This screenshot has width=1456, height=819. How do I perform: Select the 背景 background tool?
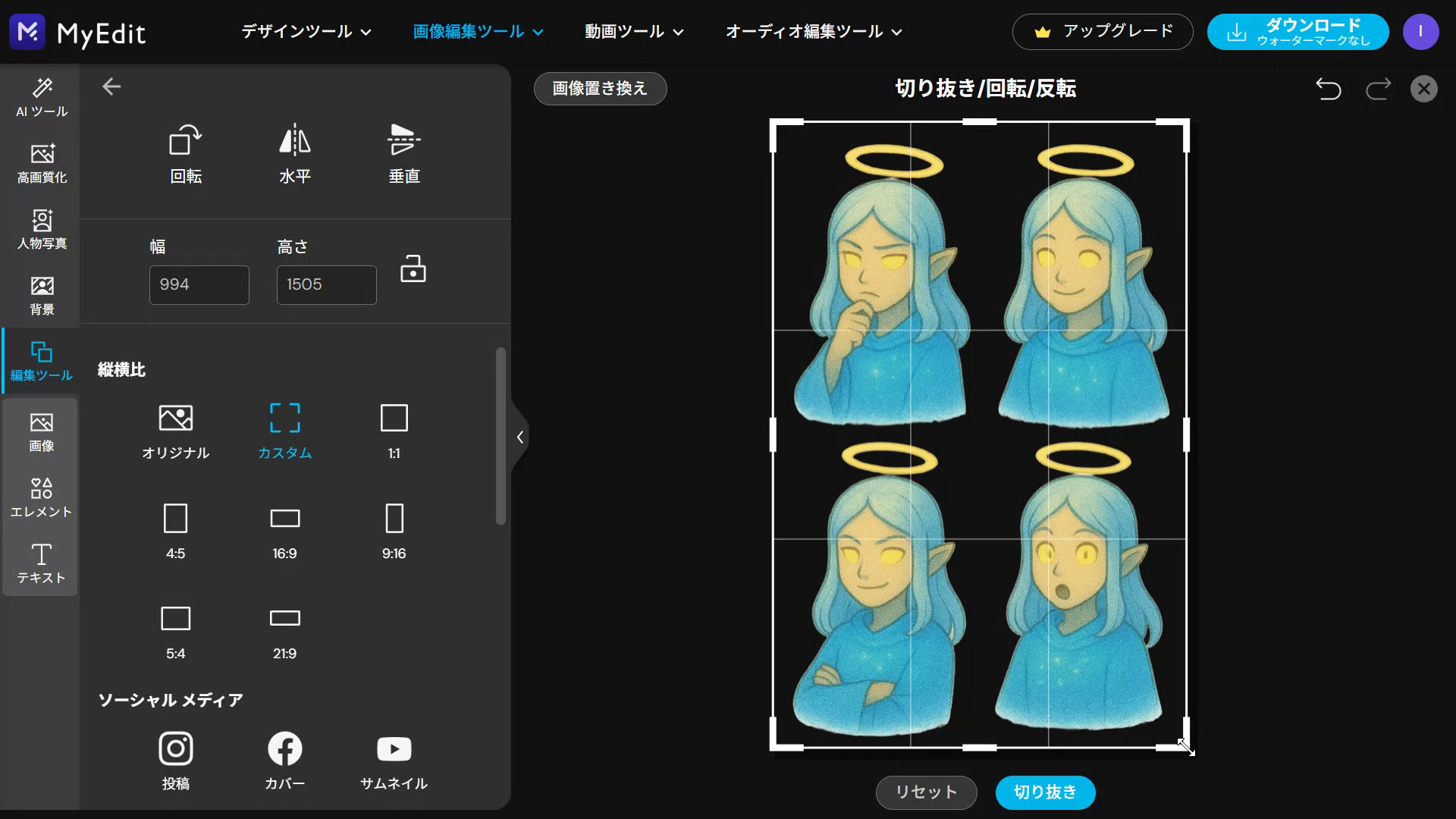42,295
